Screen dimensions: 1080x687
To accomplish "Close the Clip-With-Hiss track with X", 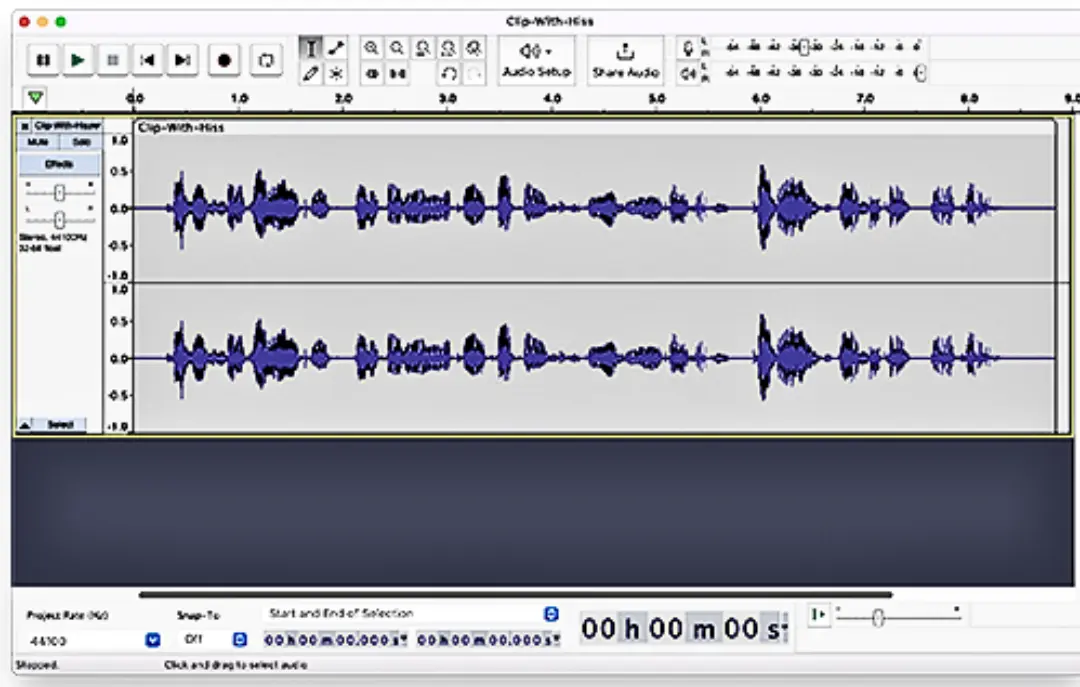I will 24,126.
